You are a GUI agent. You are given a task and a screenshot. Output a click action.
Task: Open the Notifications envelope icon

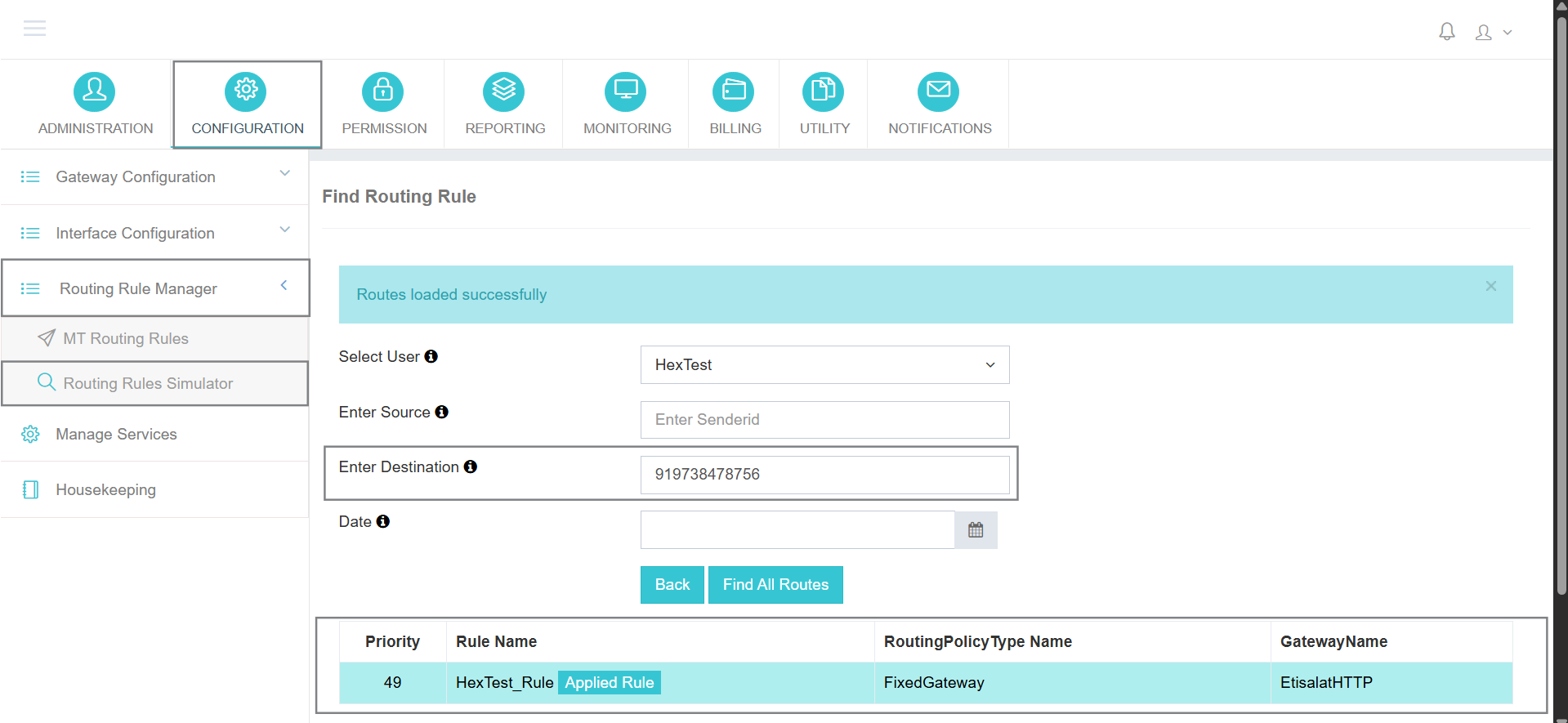[x=939, y=91]
